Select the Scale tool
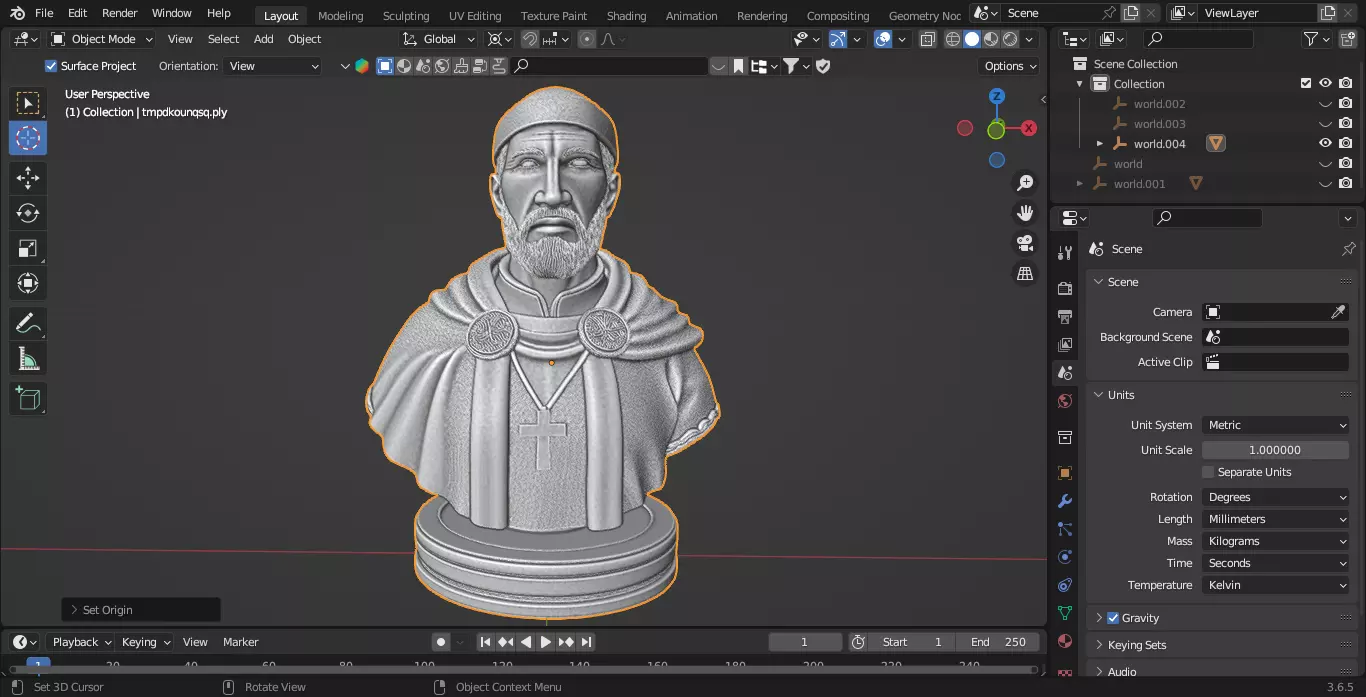 [x=28, y=248]
